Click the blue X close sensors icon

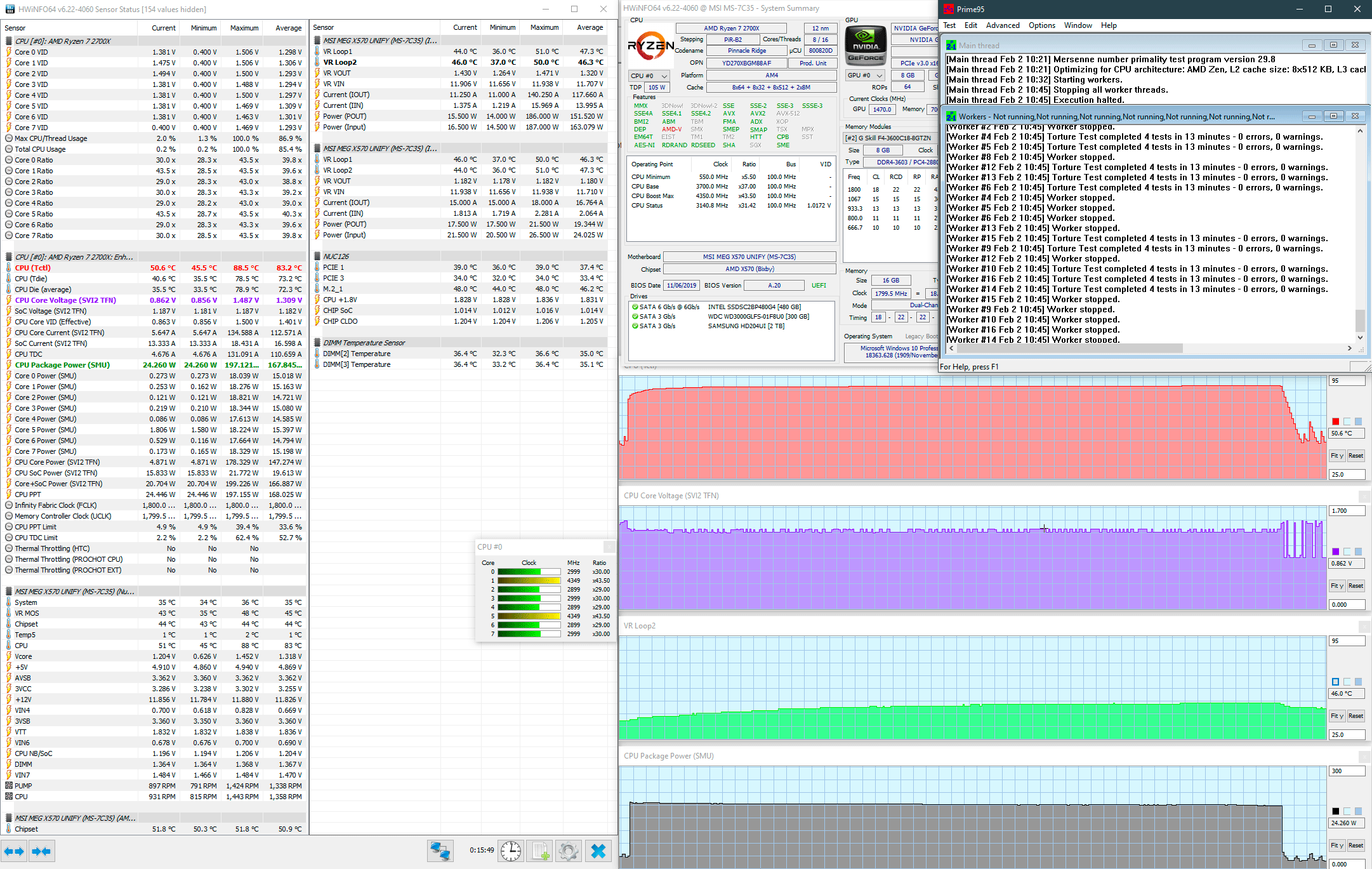click(x=598, y=851)
